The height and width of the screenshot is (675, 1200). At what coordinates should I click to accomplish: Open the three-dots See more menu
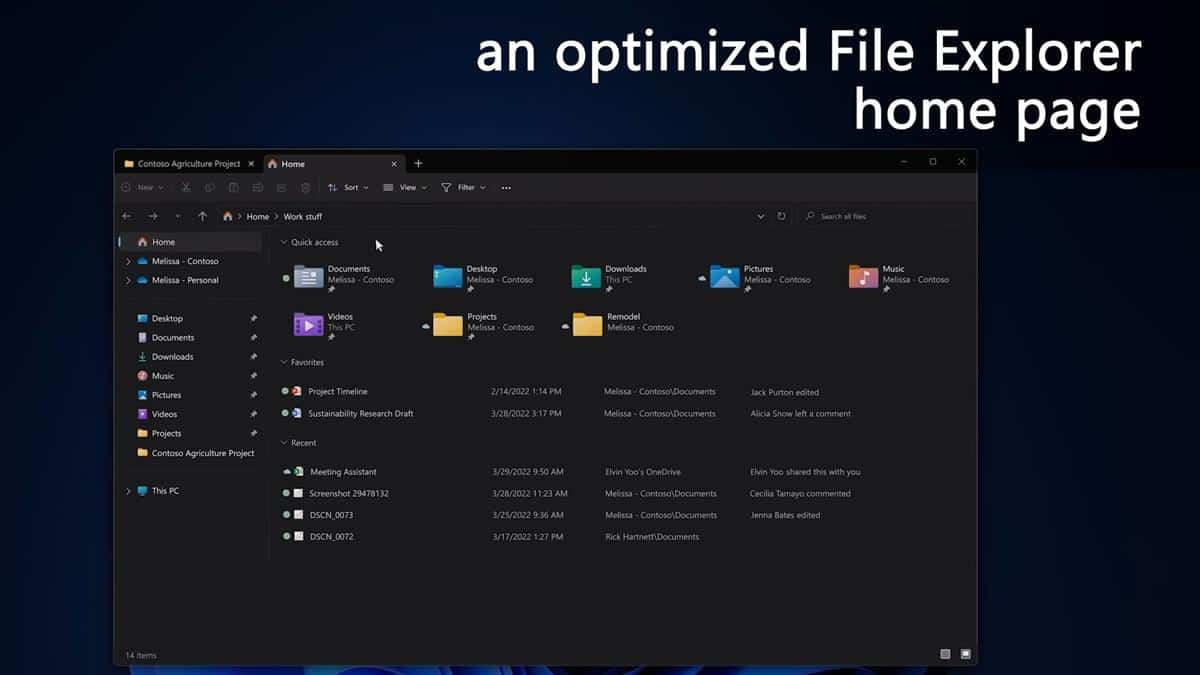[x=506, y=187]
